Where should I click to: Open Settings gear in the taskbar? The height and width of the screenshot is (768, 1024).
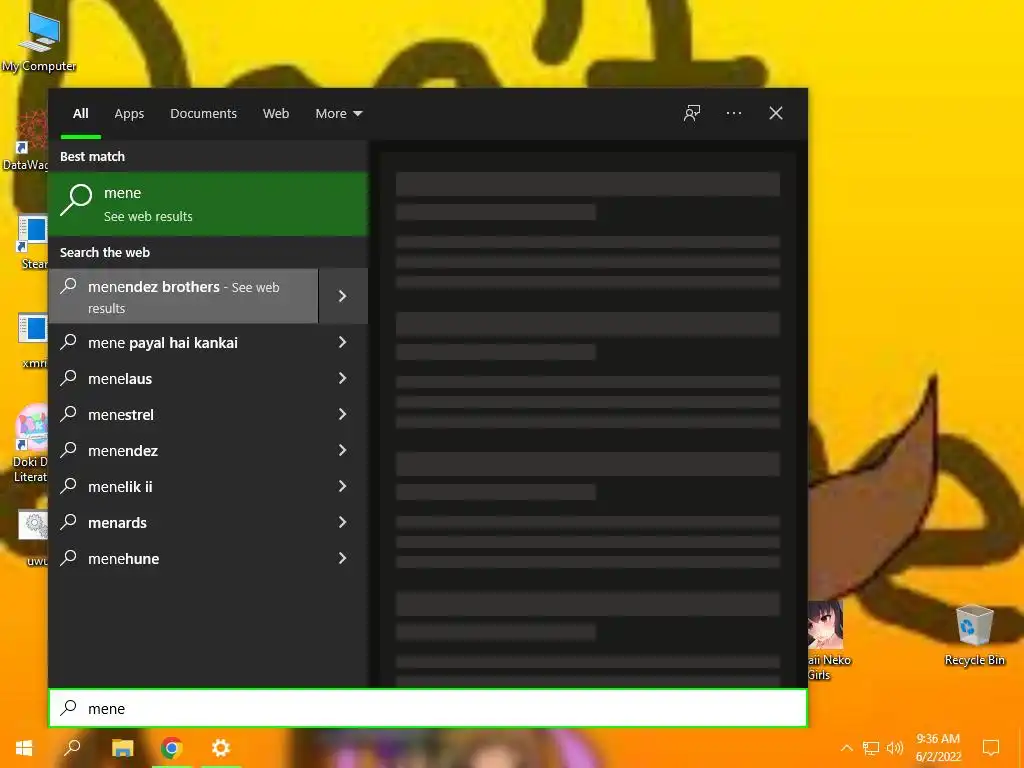(221, 748)
